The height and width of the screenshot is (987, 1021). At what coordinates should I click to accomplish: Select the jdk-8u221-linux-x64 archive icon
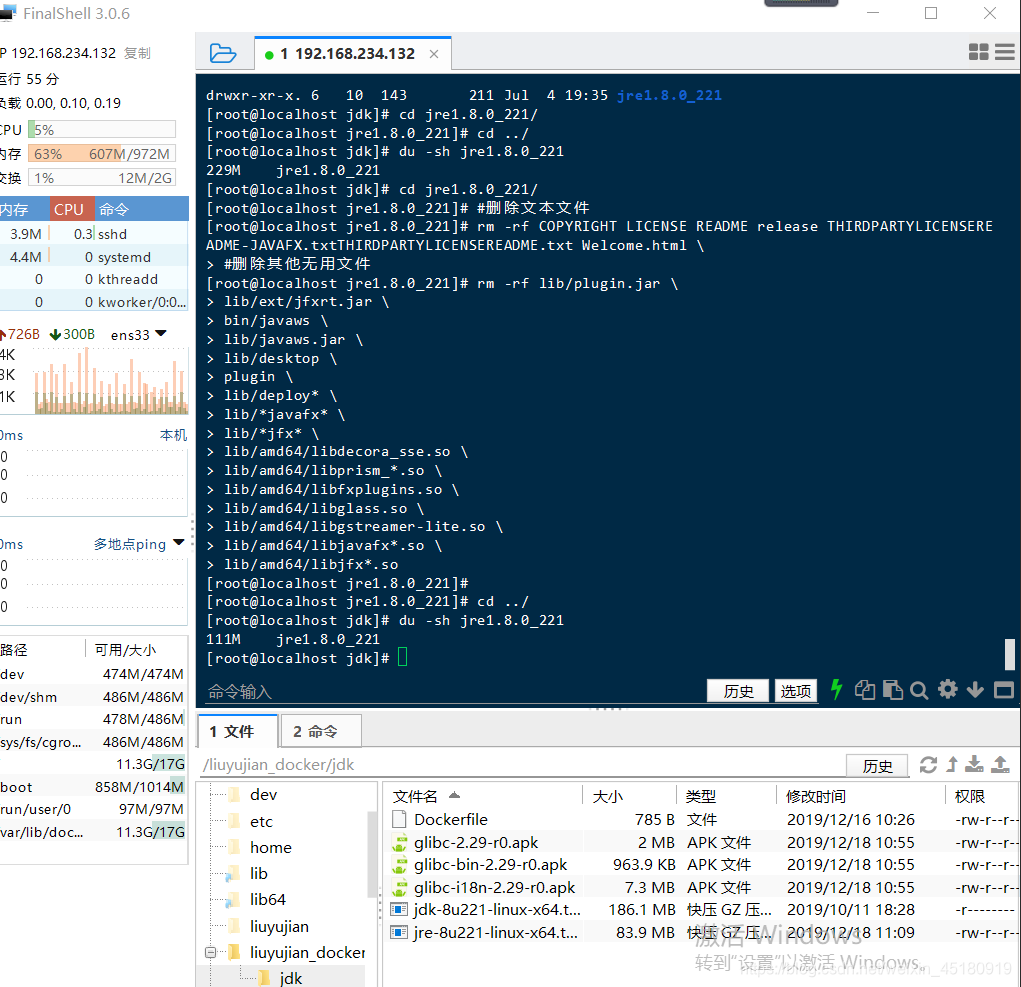coord(399,910)
